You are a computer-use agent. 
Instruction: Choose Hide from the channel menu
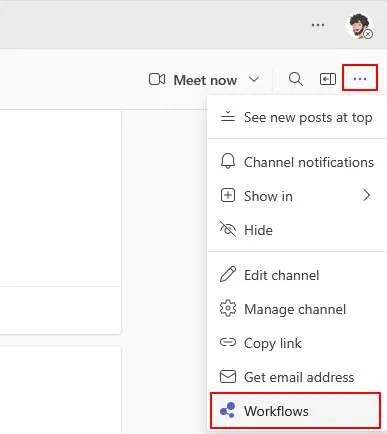(x=296, y=230)
